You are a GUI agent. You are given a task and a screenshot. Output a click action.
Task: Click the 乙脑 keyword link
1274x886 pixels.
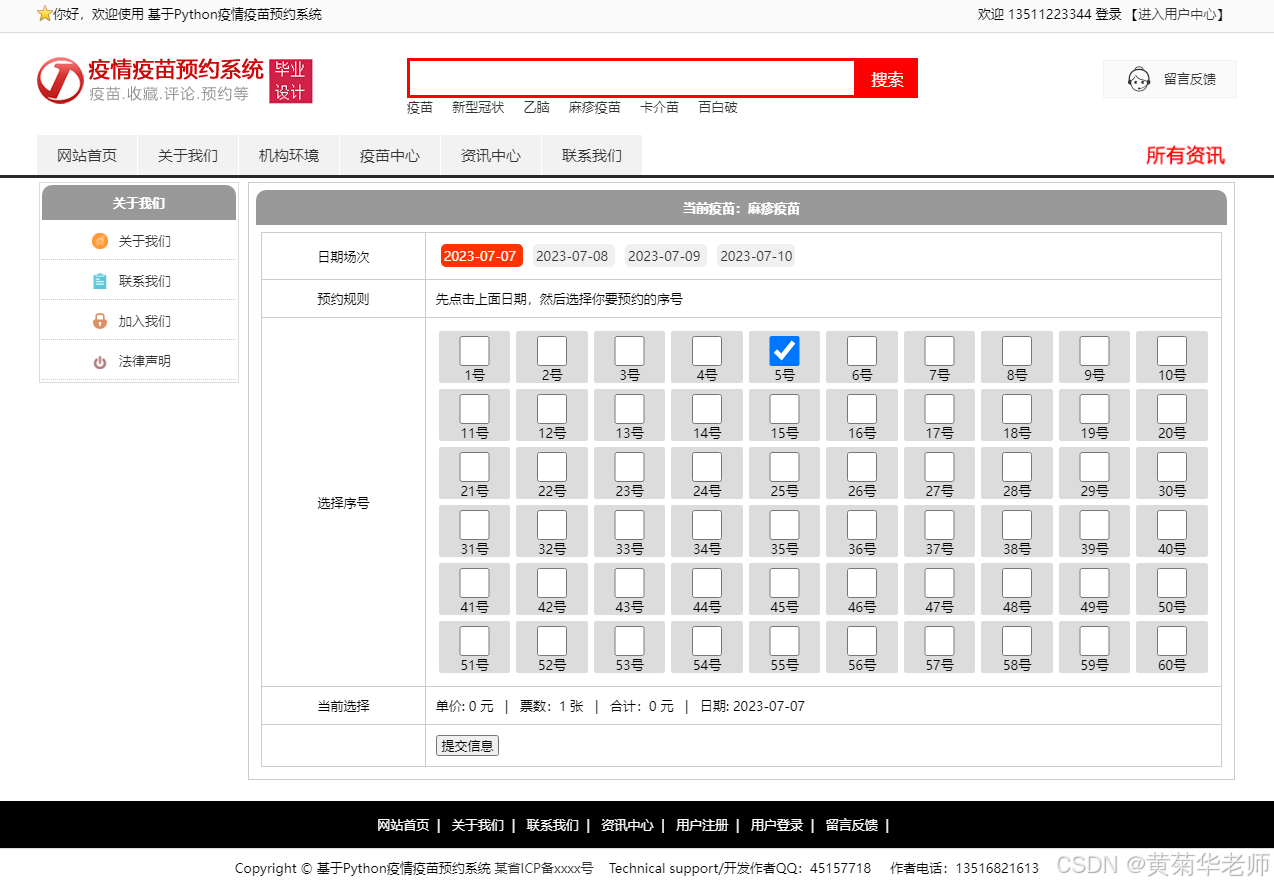point(537,107)
